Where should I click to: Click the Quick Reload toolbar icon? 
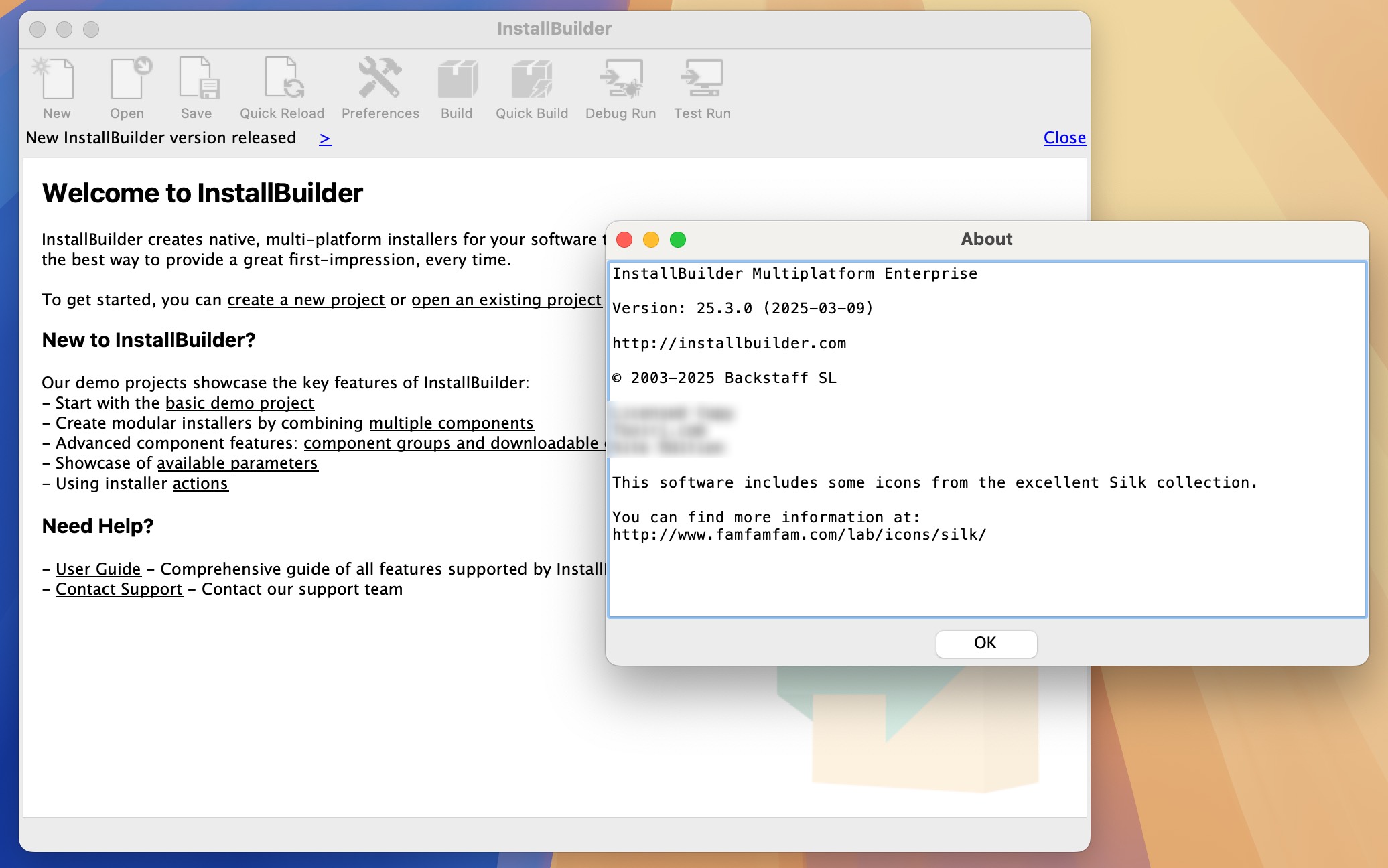click(x=282, y=88)
